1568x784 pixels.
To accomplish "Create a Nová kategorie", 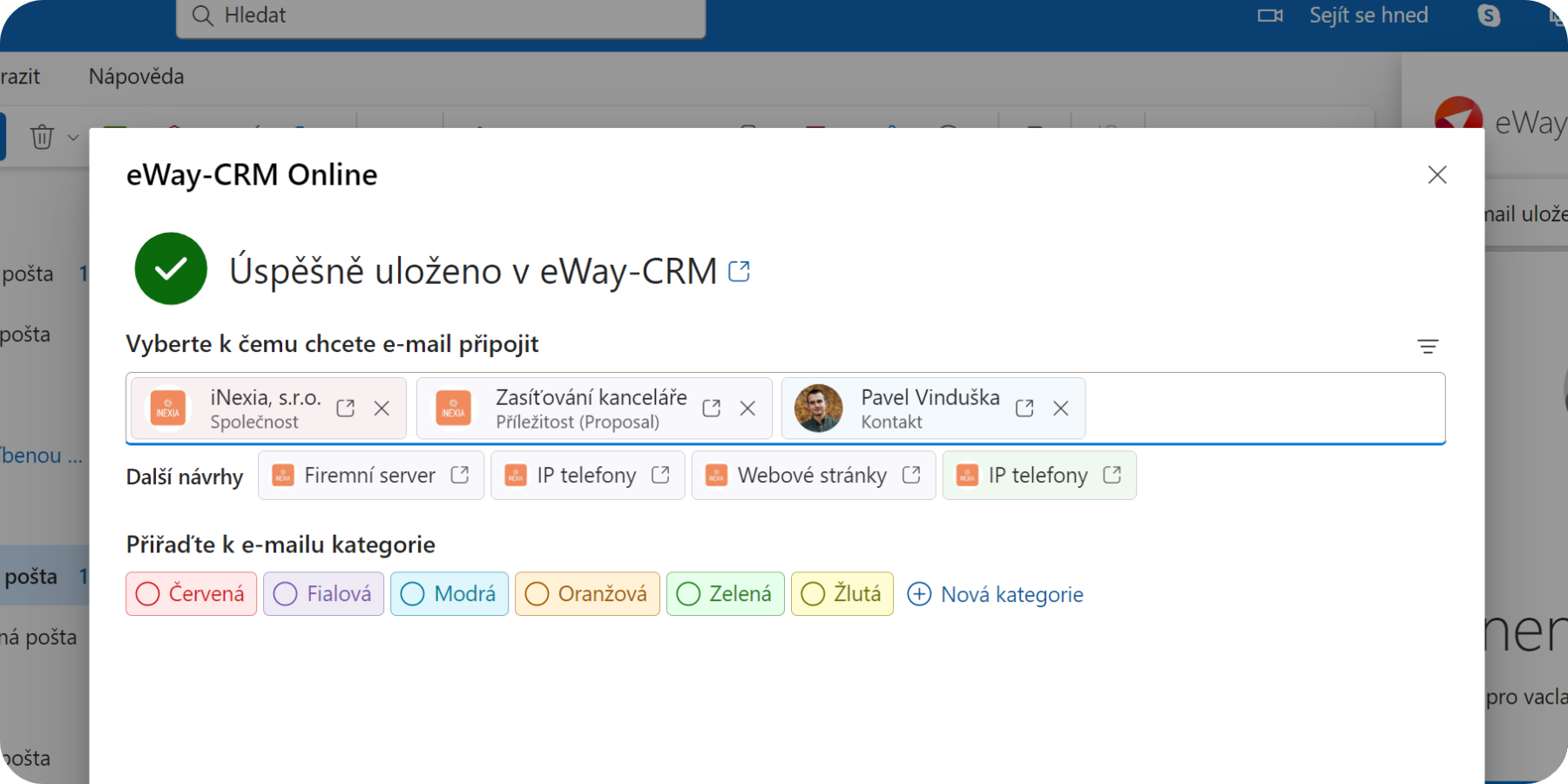I will click(995, 594).
